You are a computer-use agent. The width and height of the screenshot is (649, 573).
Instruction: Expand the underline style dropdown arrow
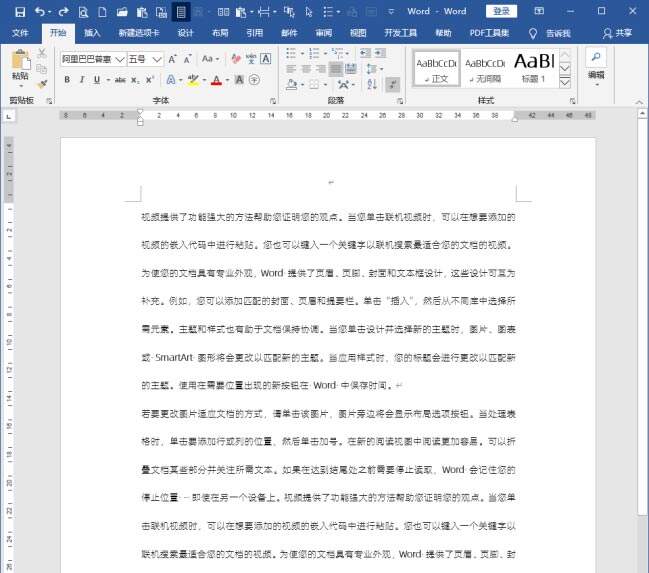pyautogui.click(x=108, y=80)
